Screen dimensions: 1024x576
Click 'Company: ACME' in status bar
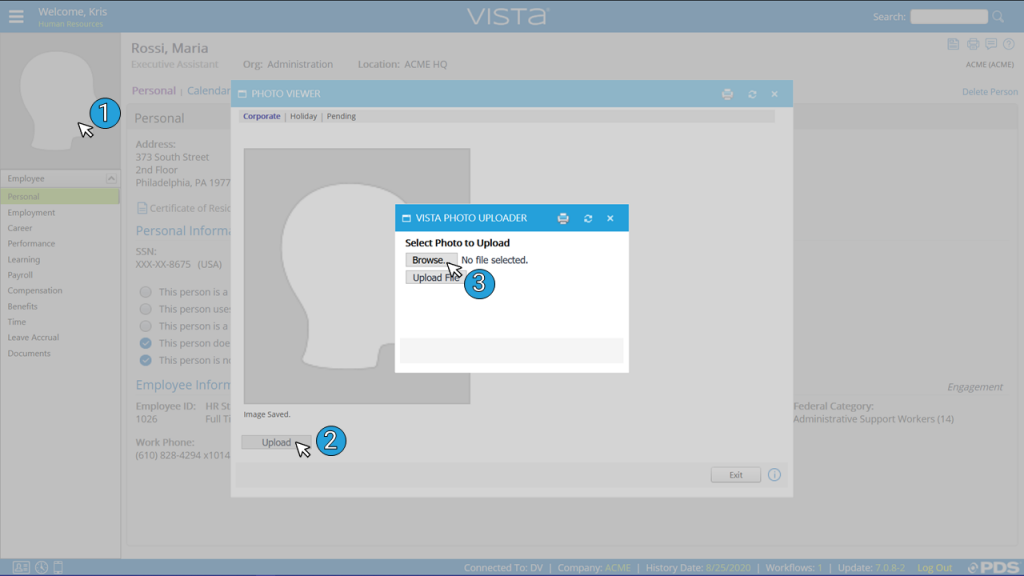pos(594,568)
